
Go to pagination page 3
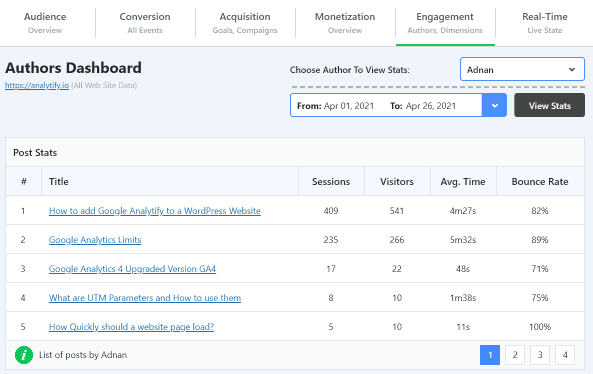pos(540,355)
